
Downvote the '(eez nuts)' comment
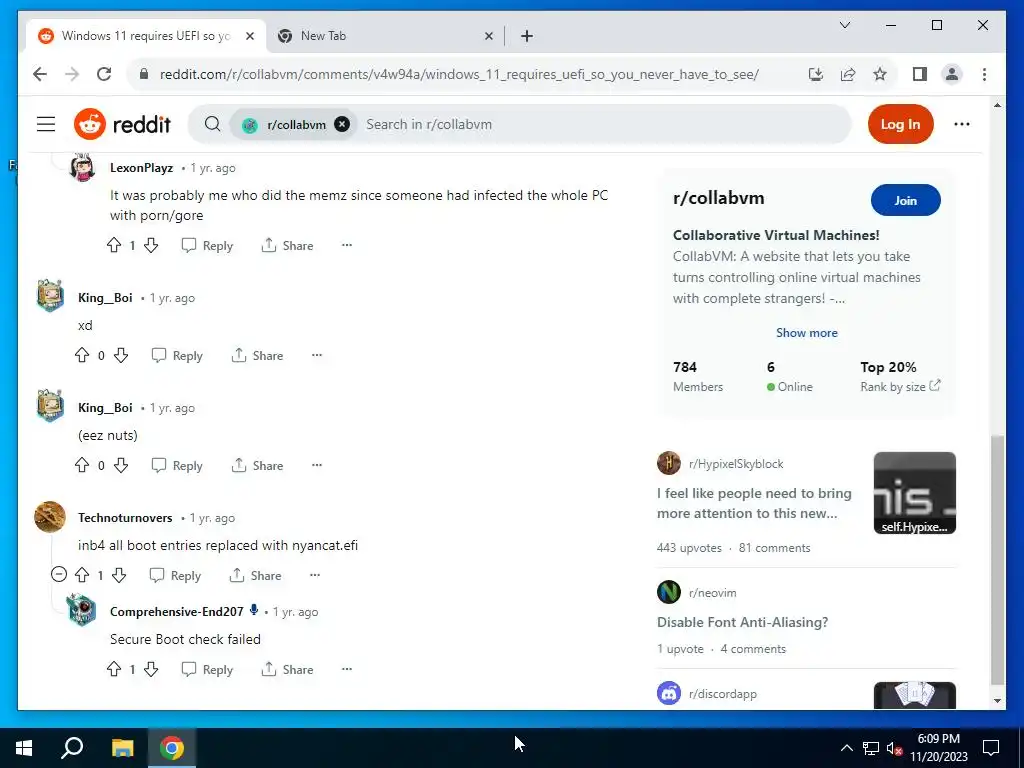121,465
